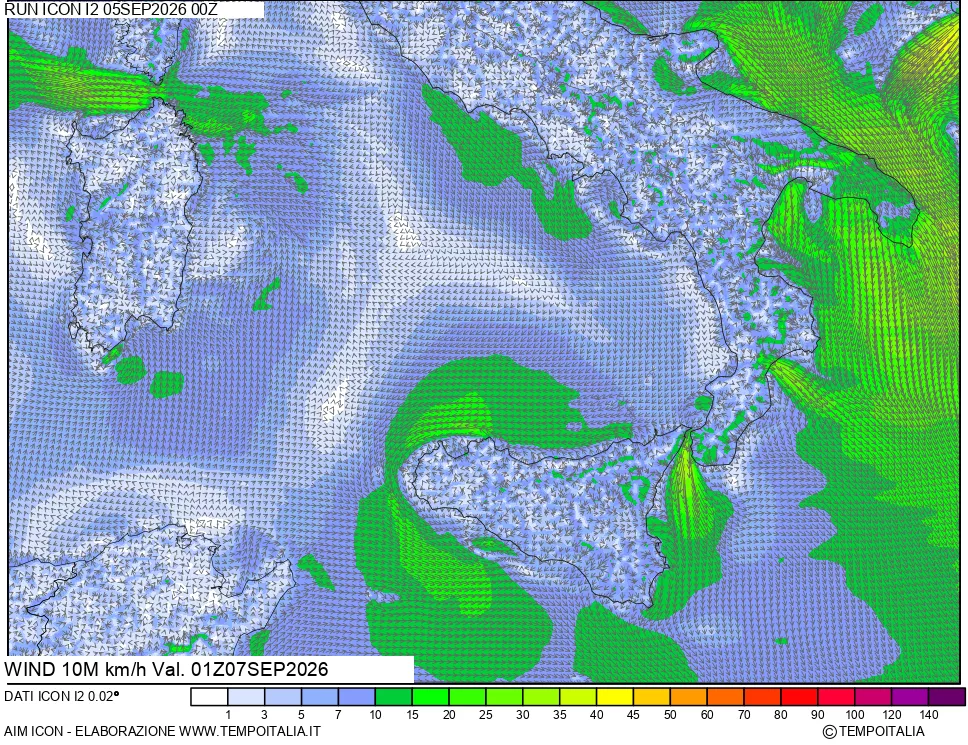Click the 'WIND 10M km/h Val. 01Z07SEP2026' label
The image size is (968, 745).
point(166,669)
